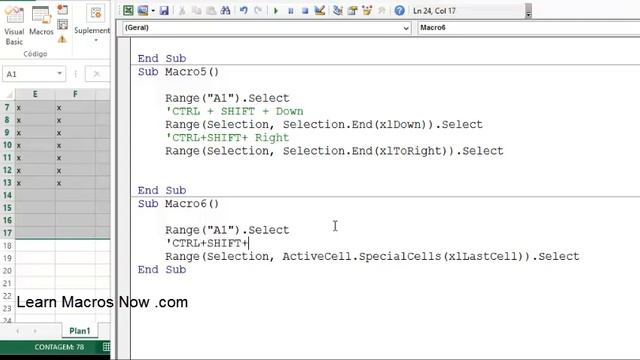Viewport: 640px width, 360px height.
Task: Click the Insert UserForm toolbar icon
Action: (143, 11)
